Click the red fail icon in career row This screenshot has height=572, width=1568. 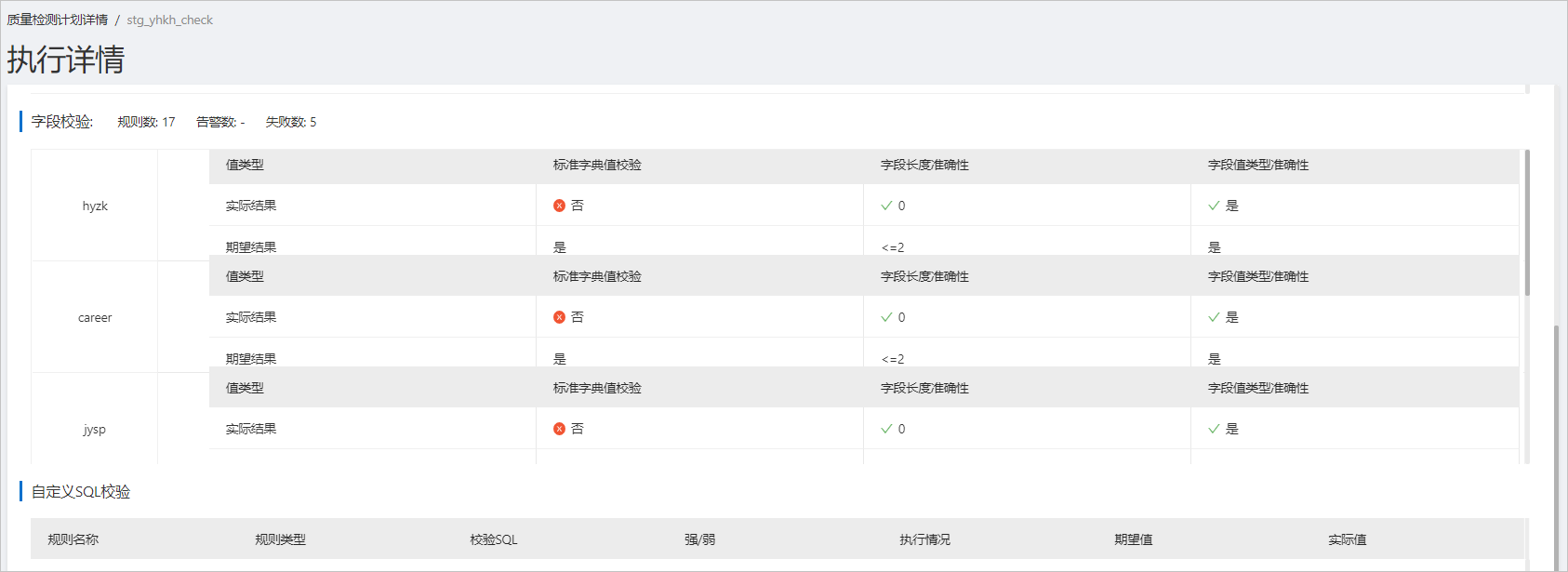click(x=559, y=317)
